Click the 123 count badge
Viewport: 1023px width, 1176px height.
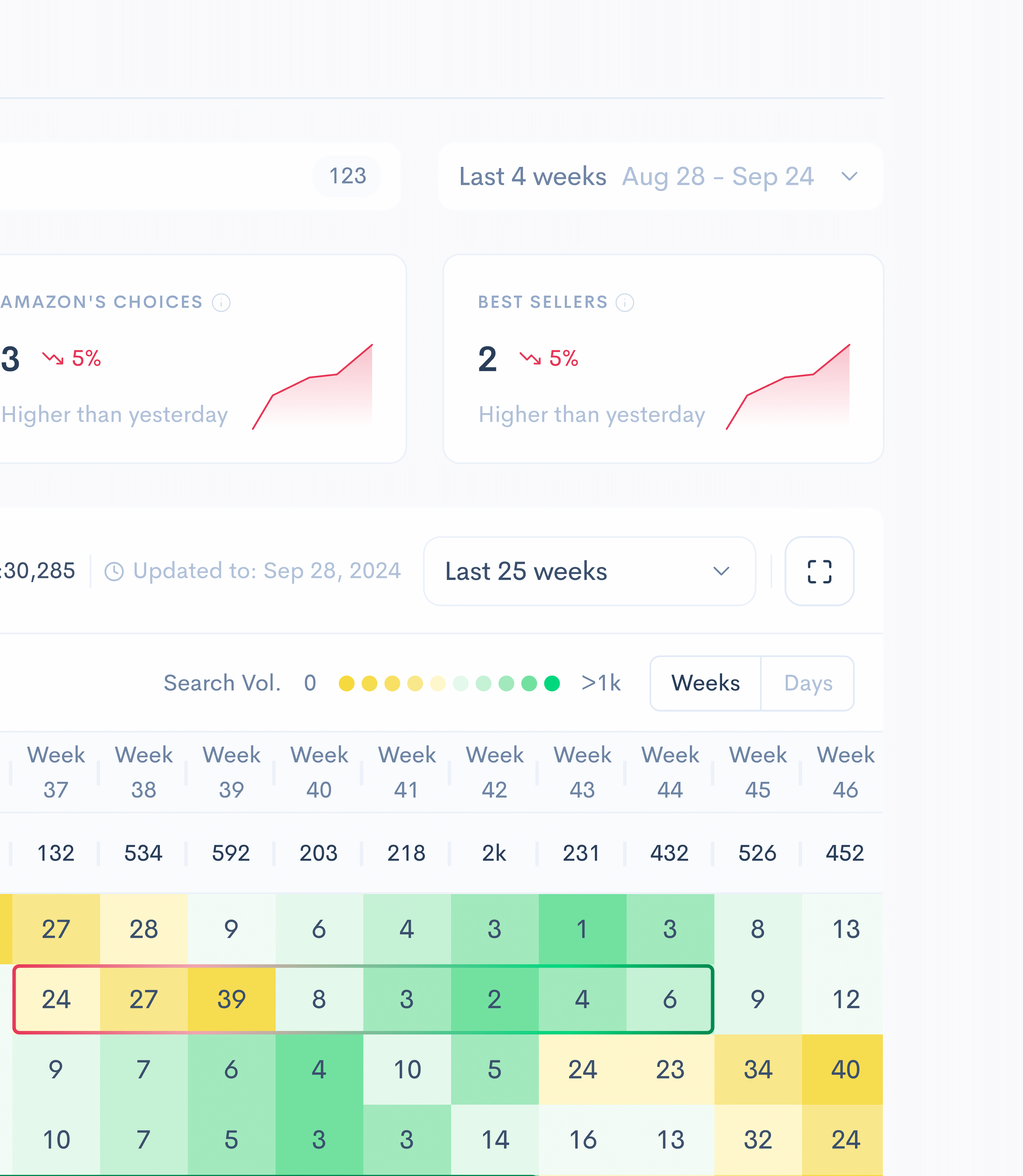[x=347, y=176]
